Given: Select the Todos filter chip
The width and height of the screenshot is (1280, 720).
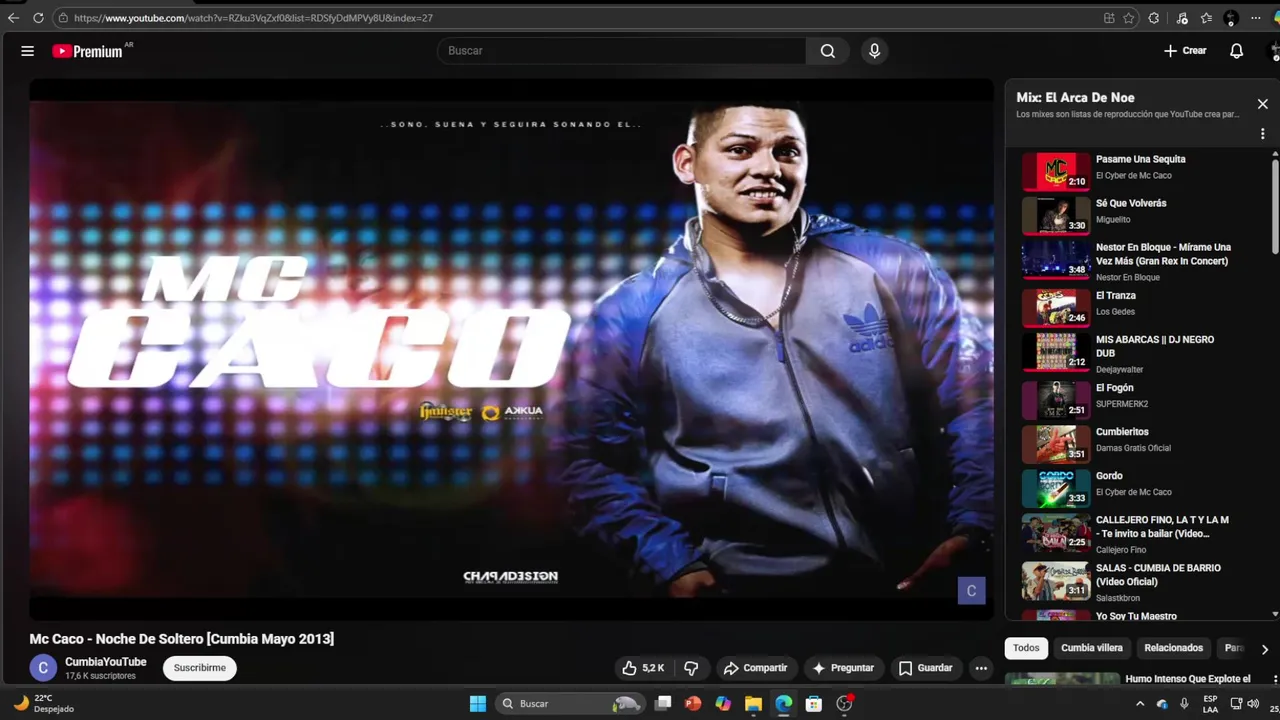Looking at the screenshot, I should (1026, 648).
